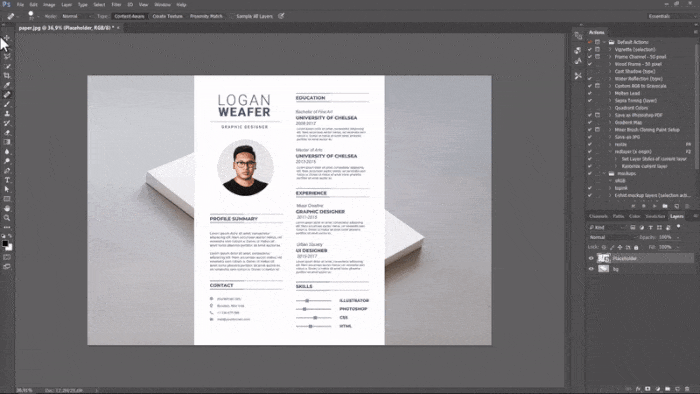Filter layers by type T icon
The height and width of the screenshot is (394, 700).
650,228
